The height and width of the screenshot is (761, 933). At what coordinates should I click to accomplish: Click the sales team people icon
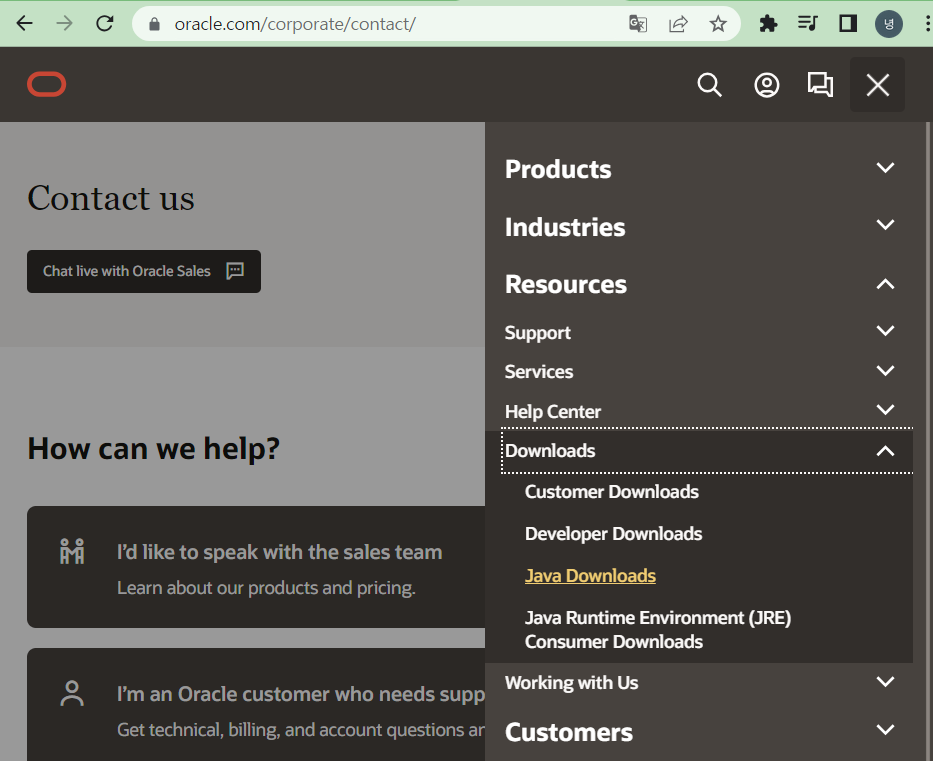[72, 552]
